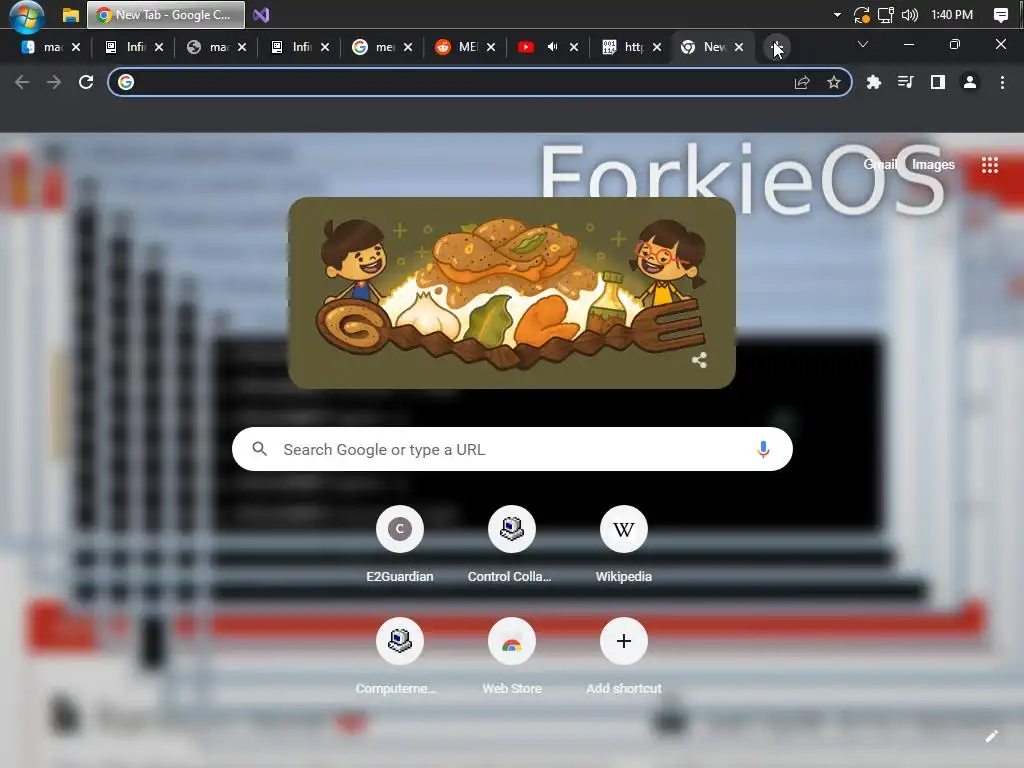Mute the YouTube tab's audio

[552, 47]
